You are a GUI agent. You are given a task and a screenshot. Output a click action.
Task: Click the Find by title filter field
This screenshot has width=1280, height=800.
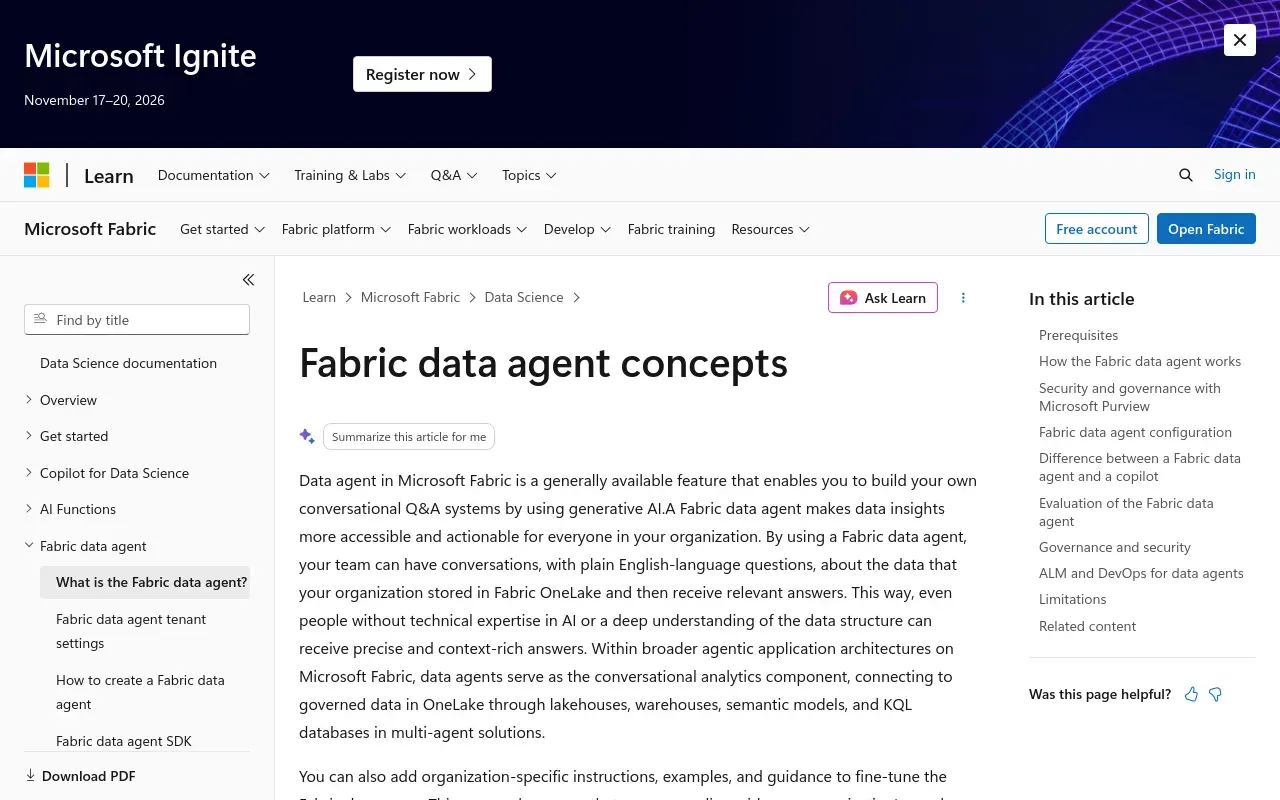click(x=137, y=320)
